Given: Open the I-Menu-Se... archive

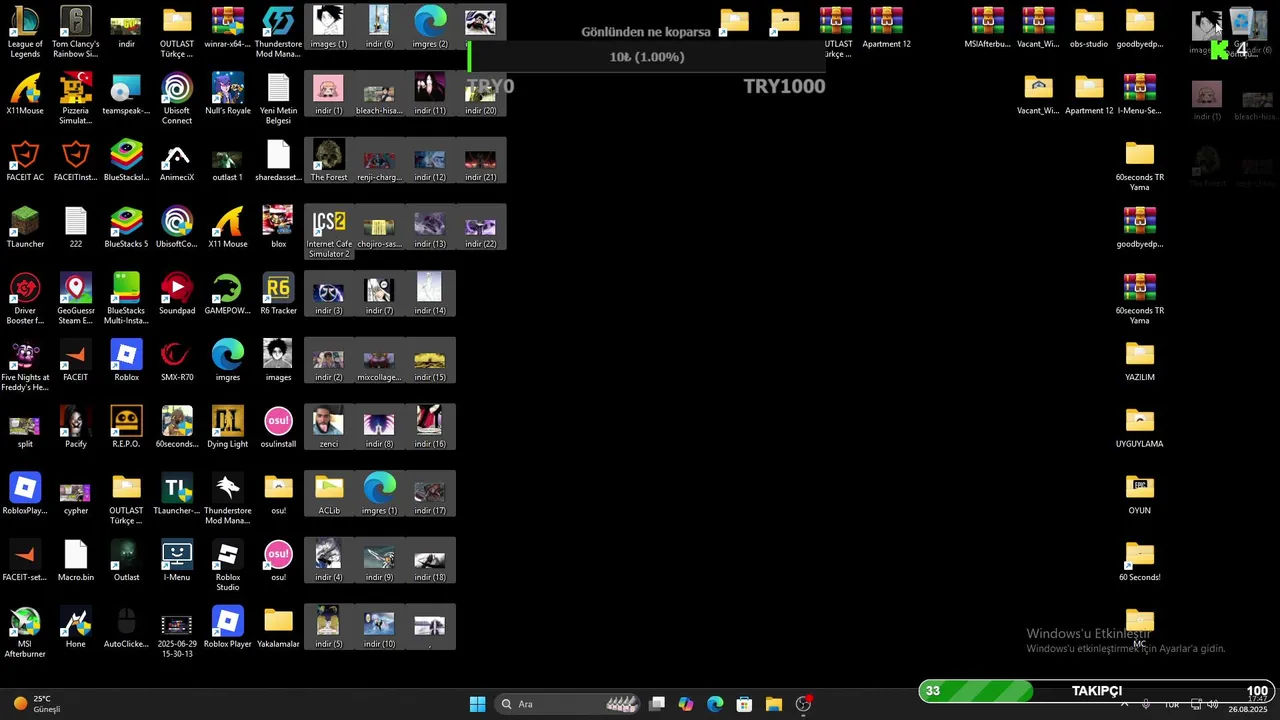Looking at the screenshot, I should (x=1139, y=94).
